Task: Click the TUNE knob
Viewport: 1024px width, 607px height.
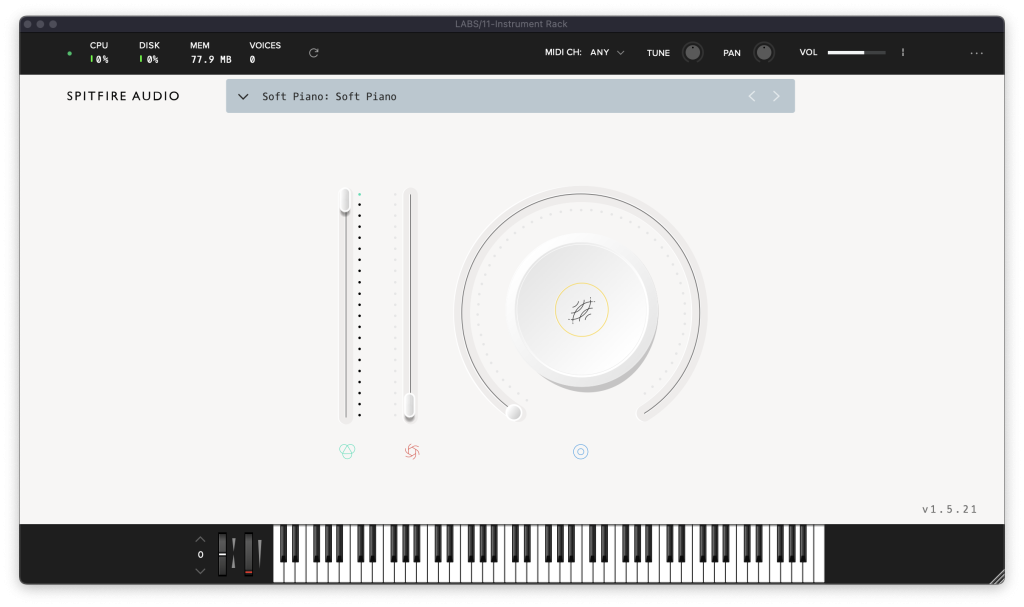Action: [x=692, y=53]
